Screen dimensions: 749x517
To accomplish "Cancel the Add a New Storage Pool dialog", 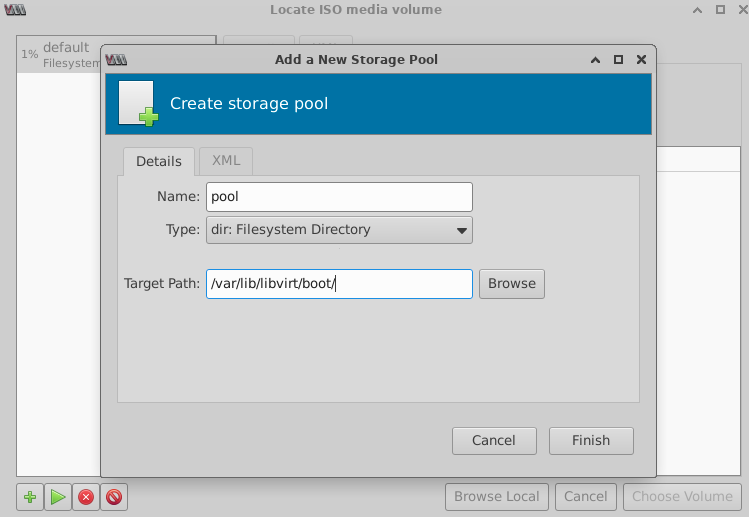I will pos(494,441).
